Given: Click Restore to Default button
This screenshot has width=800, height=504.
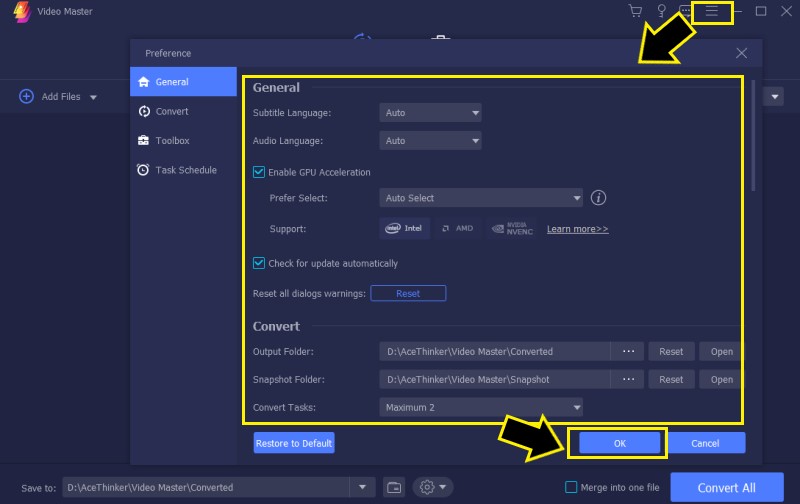Looking at the screenshot, I should 294,443.
